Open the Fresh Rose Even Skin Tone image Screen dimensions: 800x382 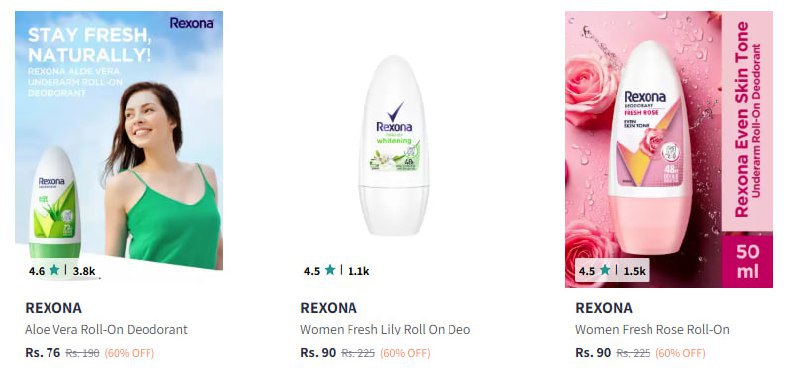668,149
